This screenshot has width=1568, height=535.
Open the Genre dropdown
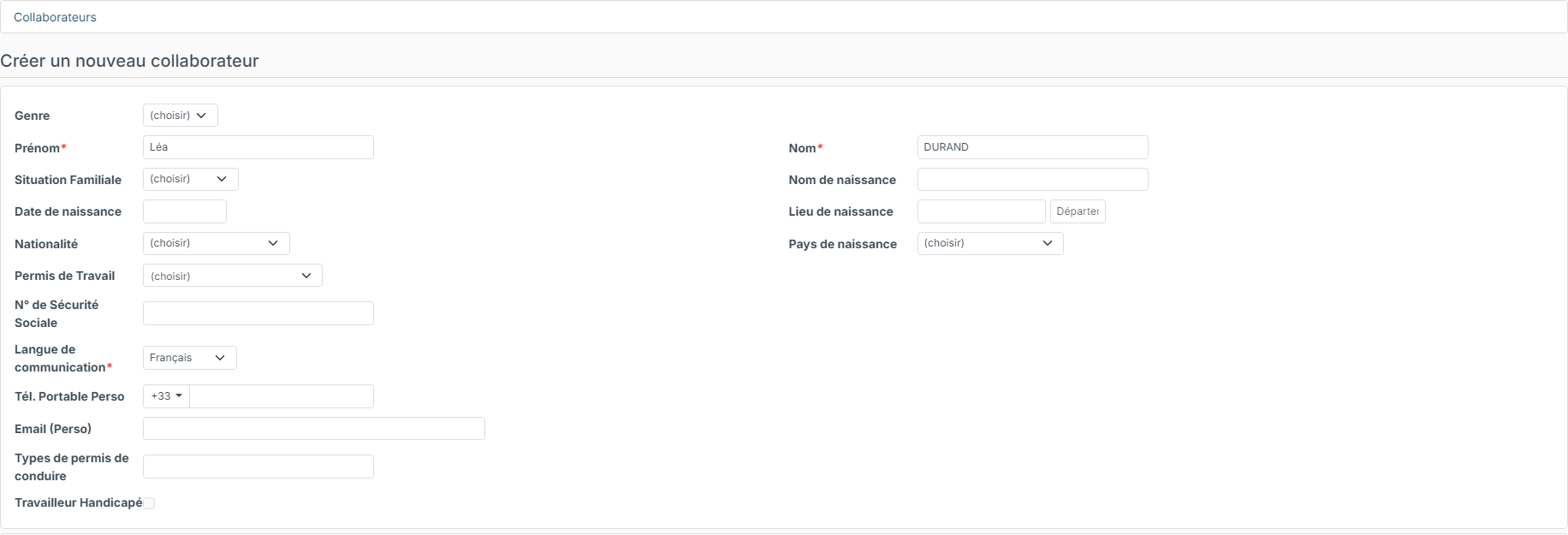tap(181, 116)
